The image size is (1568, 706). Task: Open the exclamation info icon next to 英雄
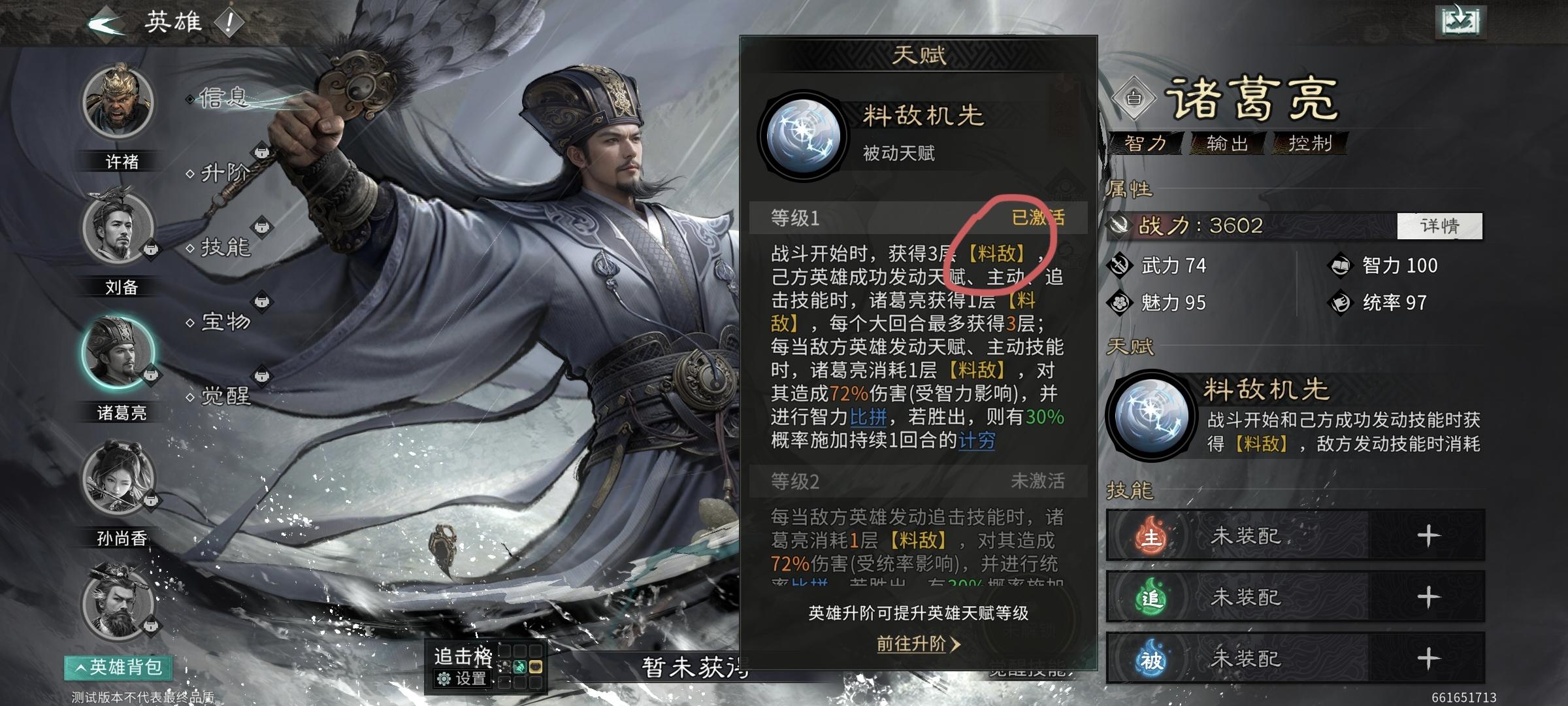tap(229, 24)
